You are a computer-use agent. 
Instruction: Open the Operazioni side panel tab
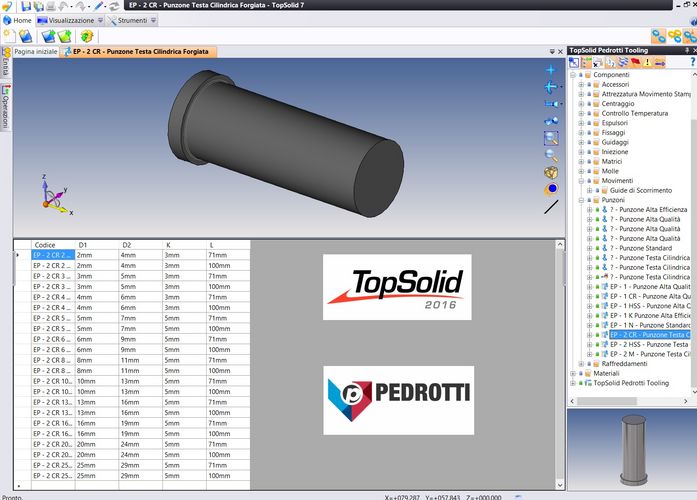click(5, 105)
